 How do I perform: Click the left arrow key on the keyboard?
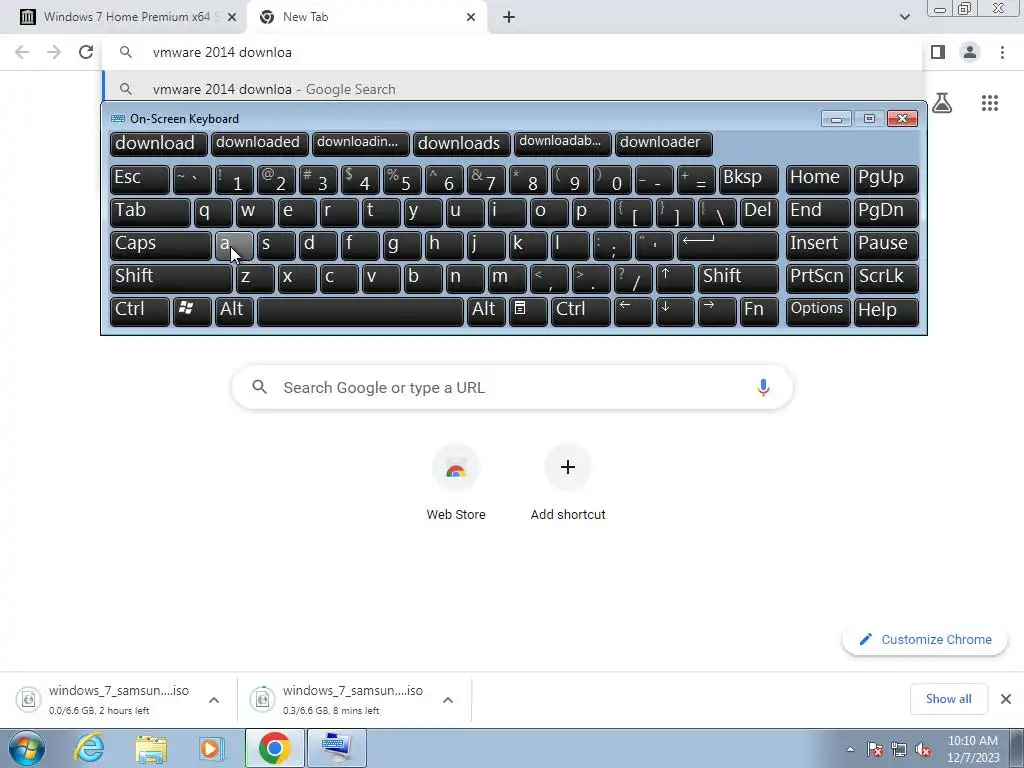633,311
